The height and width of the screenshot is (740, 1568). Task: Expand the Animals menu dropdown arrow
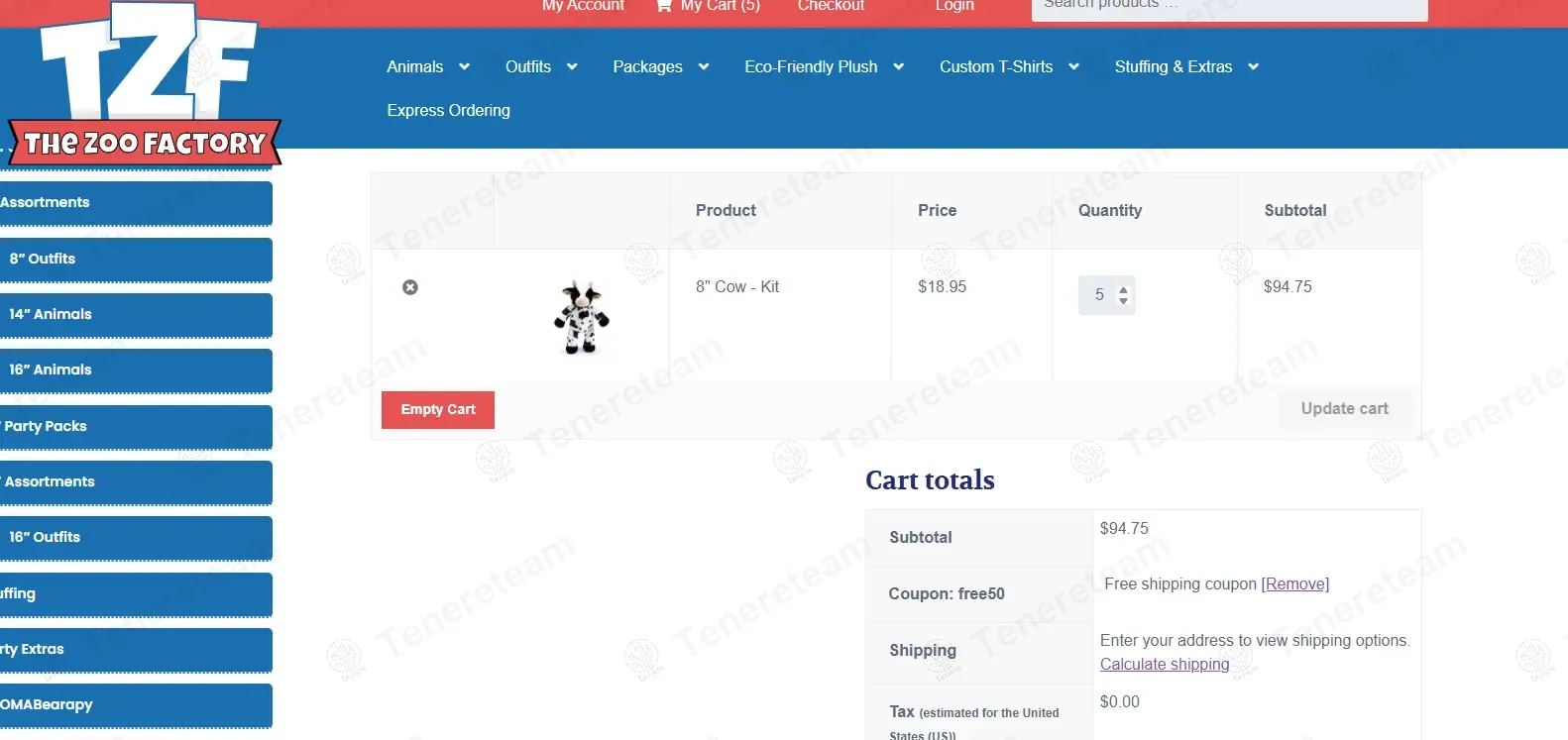point(464,66)
